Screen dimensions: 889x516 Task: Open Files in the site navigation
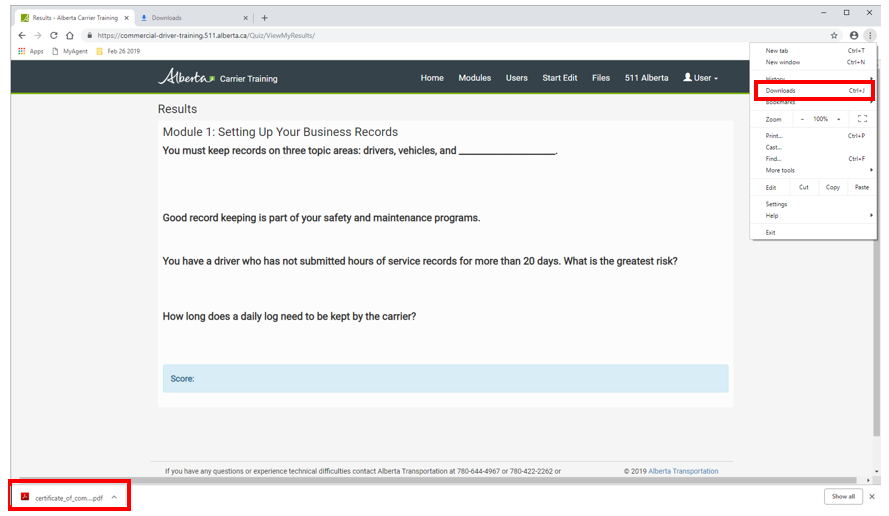coord(601,78)
